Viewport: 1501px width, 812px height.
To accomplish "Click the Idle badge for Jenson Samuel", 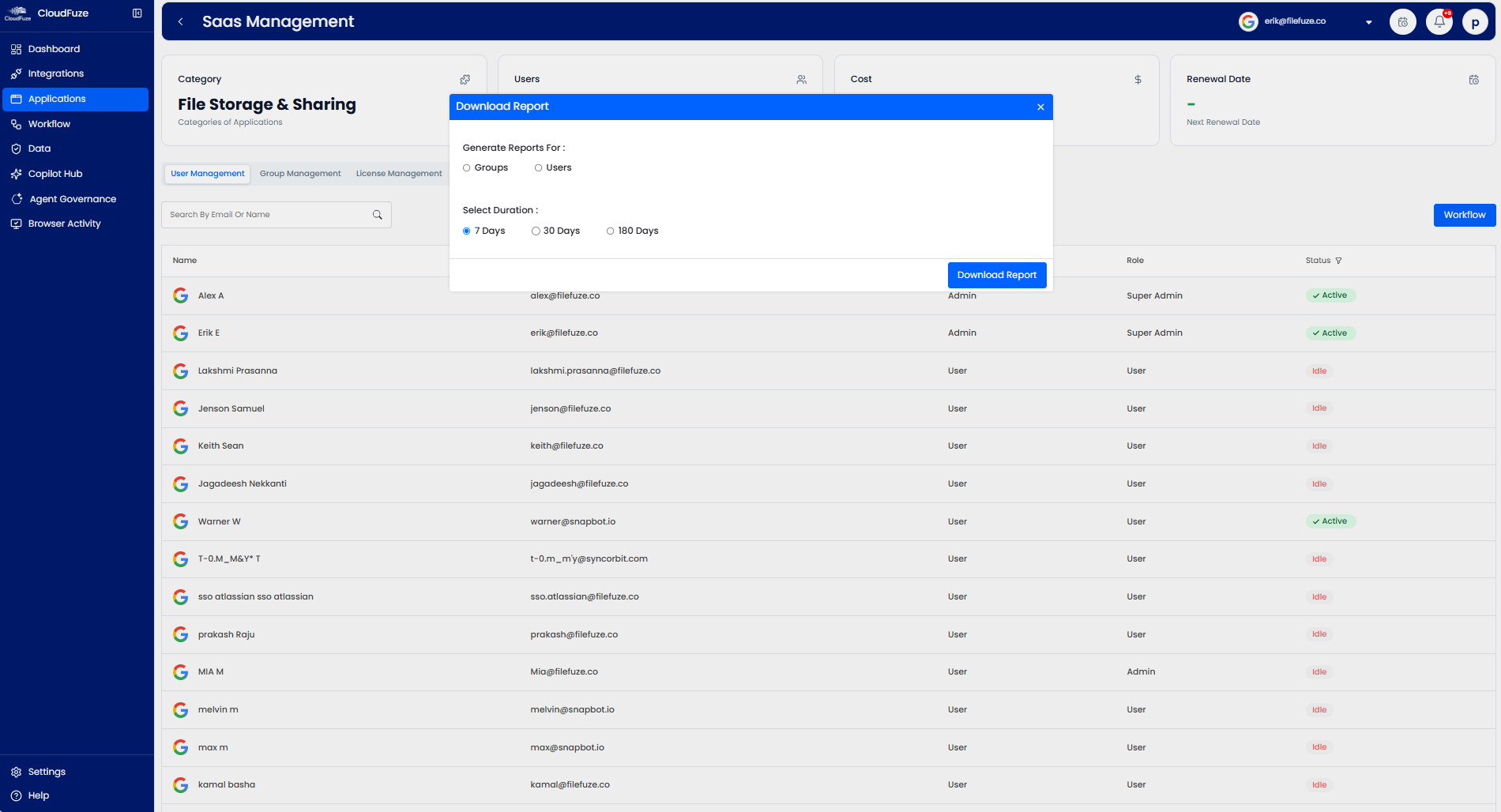I will tap(1319, 408).
